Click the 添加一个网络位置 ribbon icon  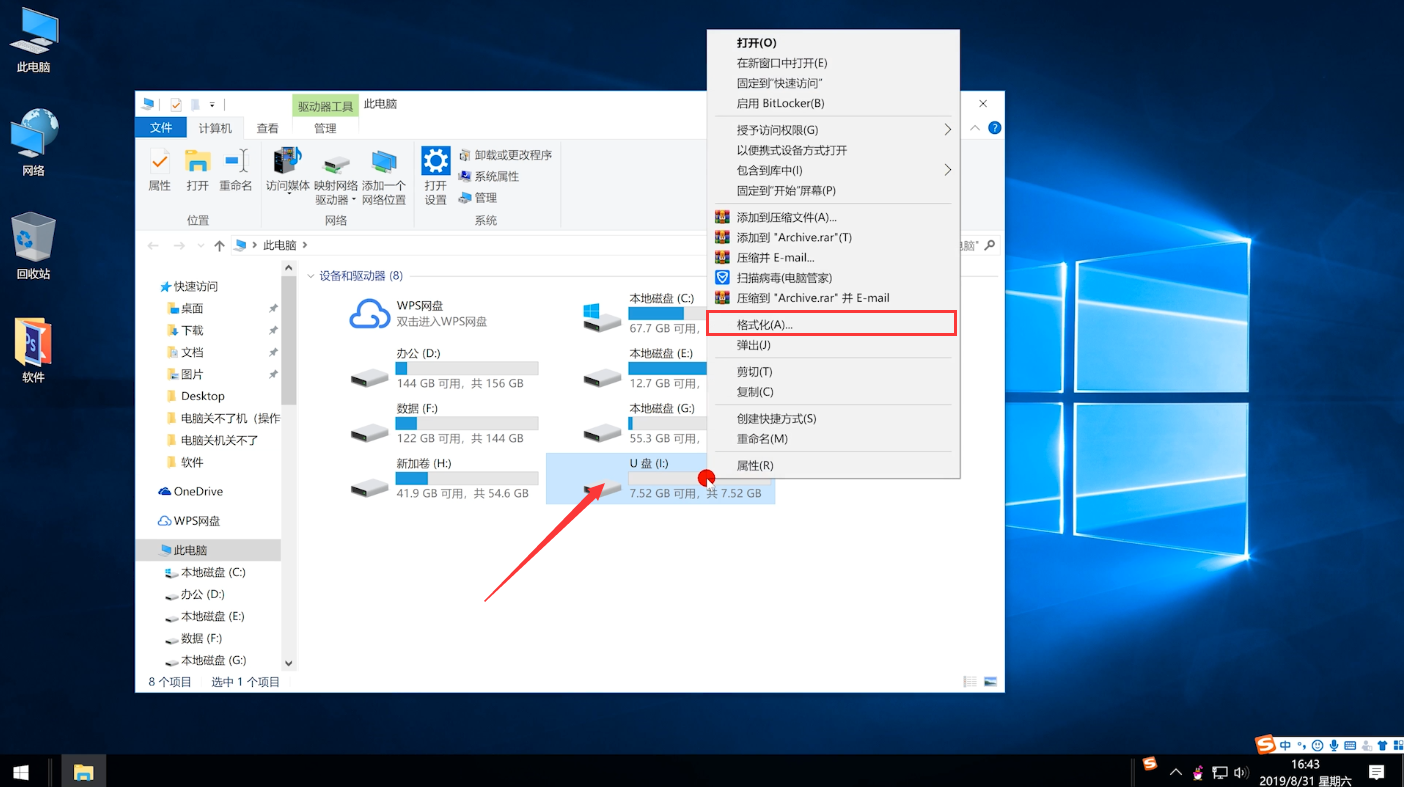384,177
